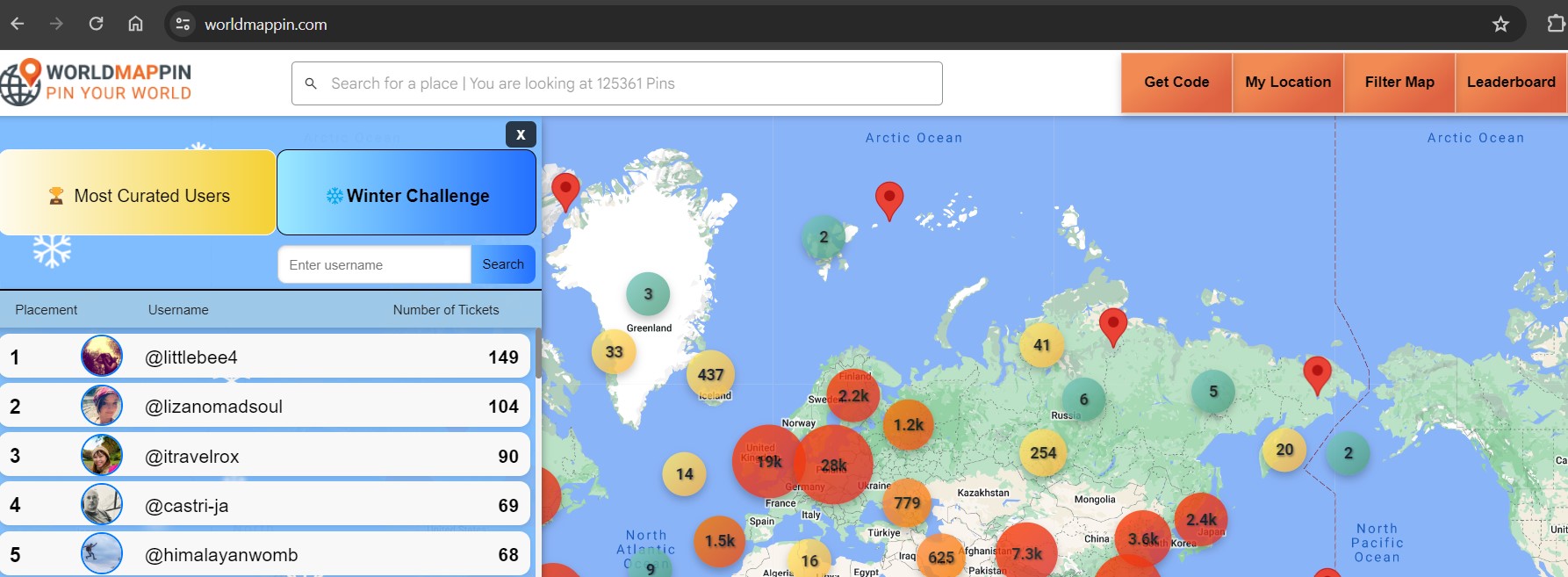Click the browser back arrow

18,24
